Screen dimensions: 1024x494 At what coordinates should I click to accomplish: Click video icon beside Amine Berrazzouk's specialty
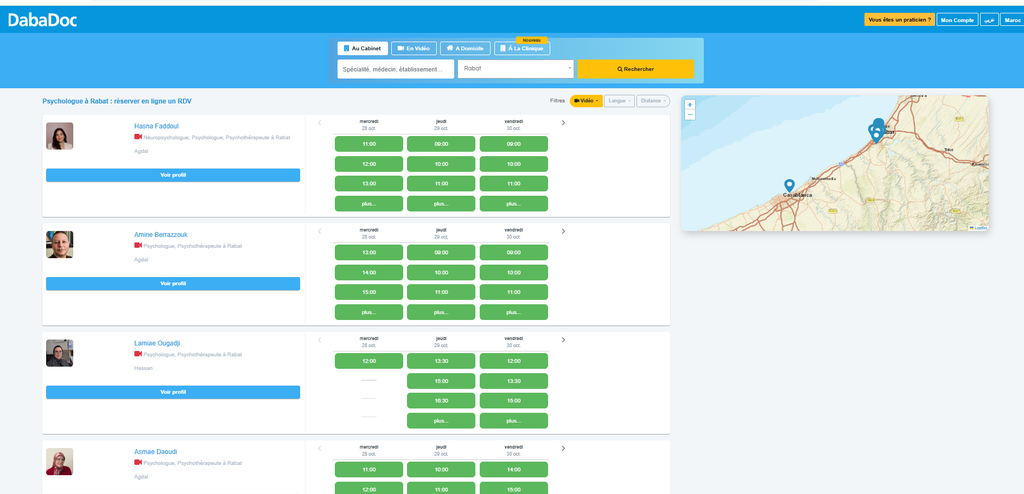(138, 246)
